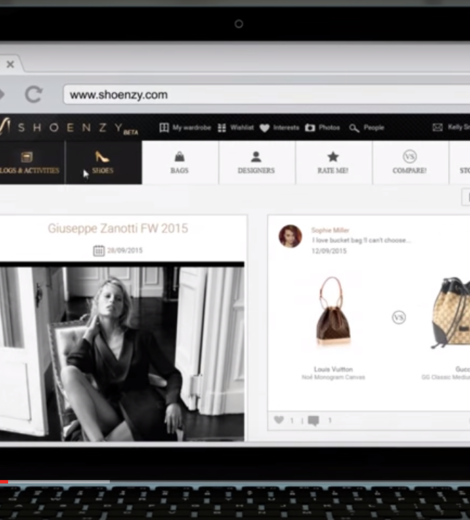Switch to the Rate Me! tab

click(x=333, y=162)
